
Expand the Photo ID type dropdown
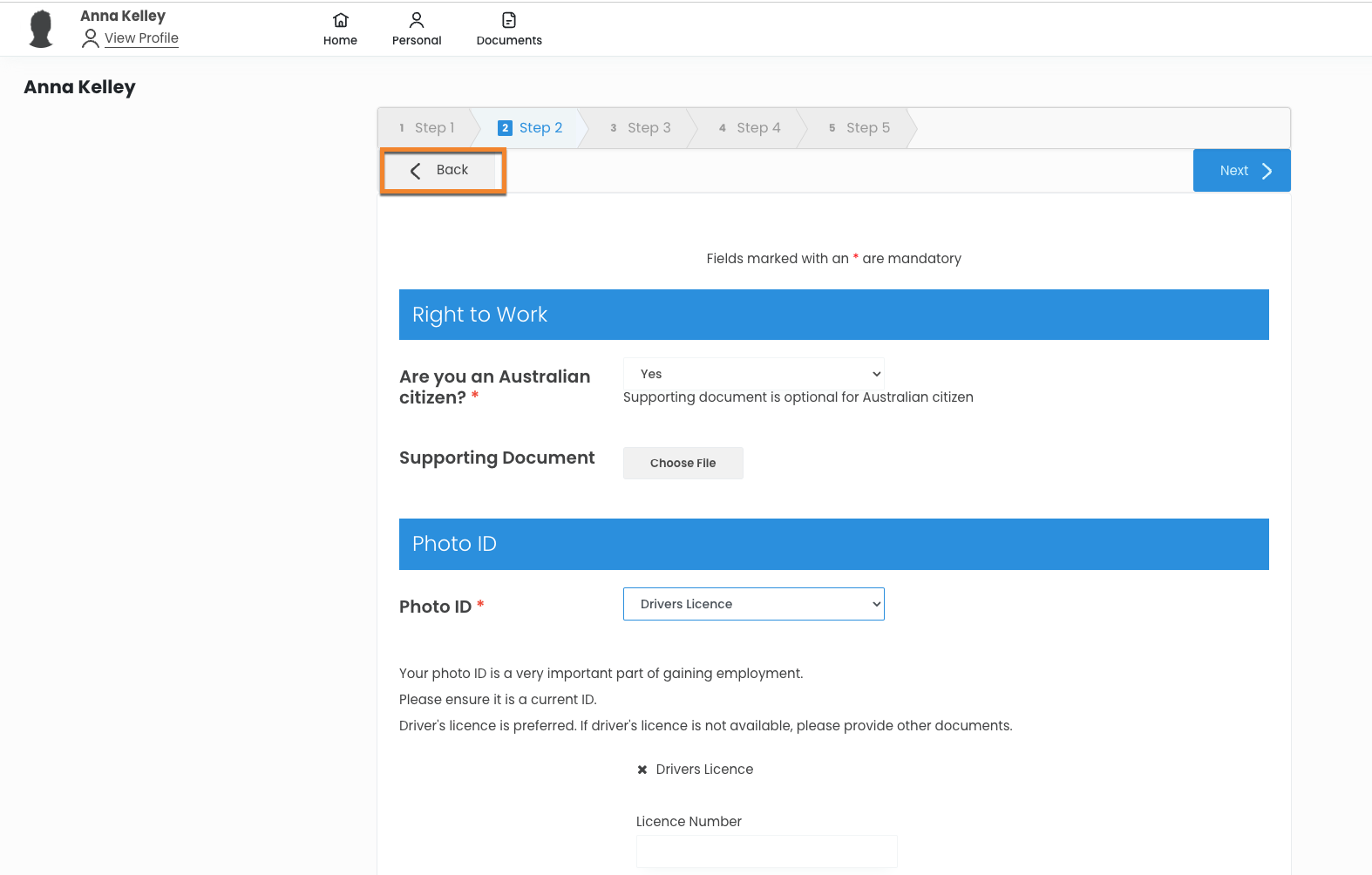coord(753,604)
